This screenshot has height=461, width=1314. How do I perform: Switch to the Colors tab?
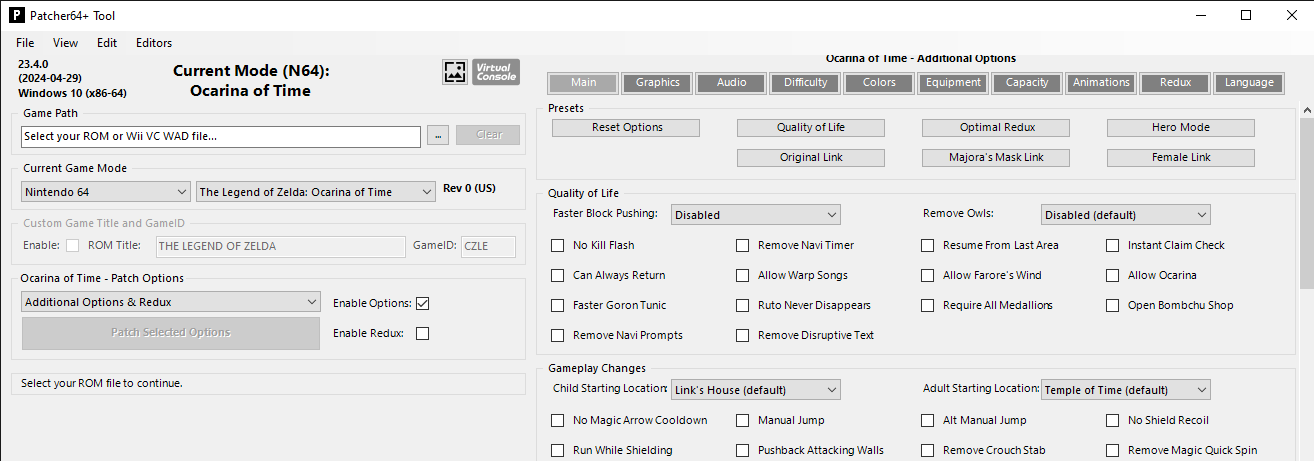click(880, 83)
